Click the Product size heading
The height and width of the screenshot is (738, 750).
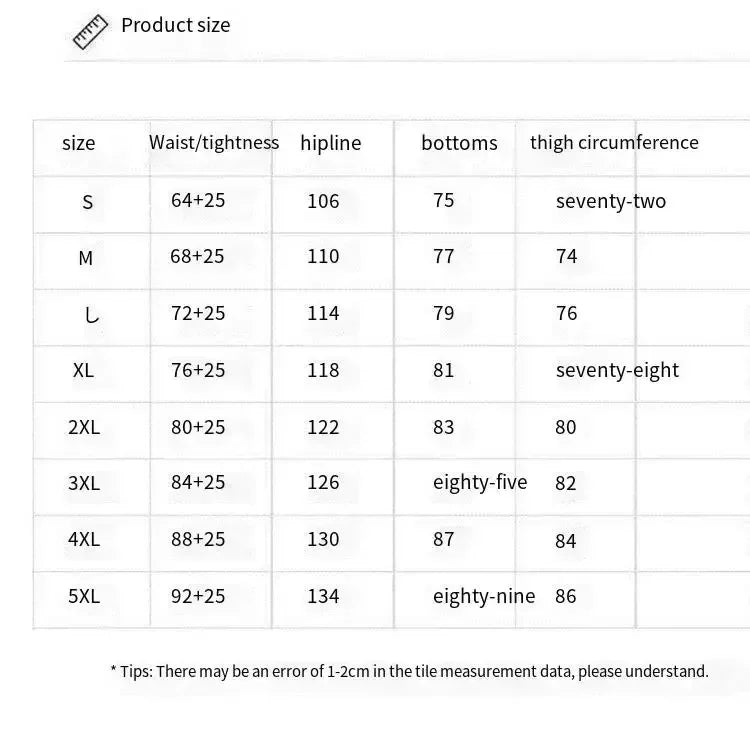click(175, 25)
